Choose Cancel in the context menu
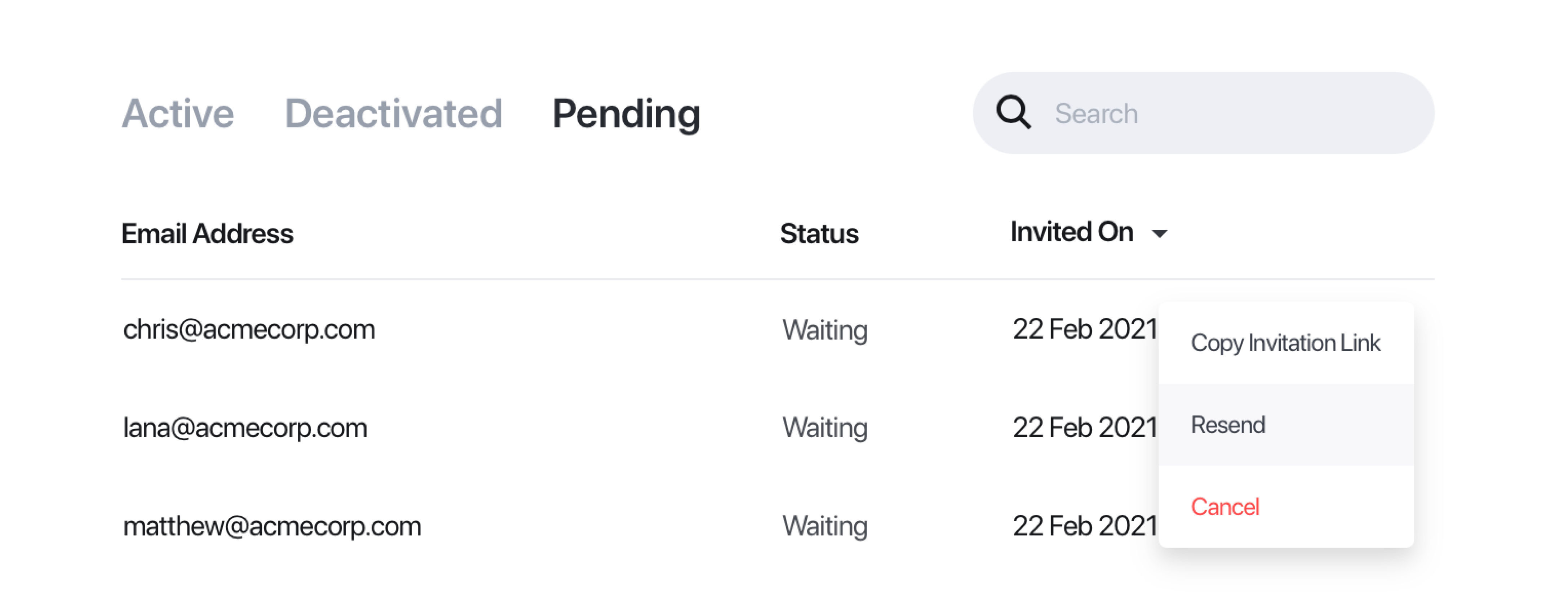Image resolution: width=1568 pixels, height=616 pixels. [1285, 506]
